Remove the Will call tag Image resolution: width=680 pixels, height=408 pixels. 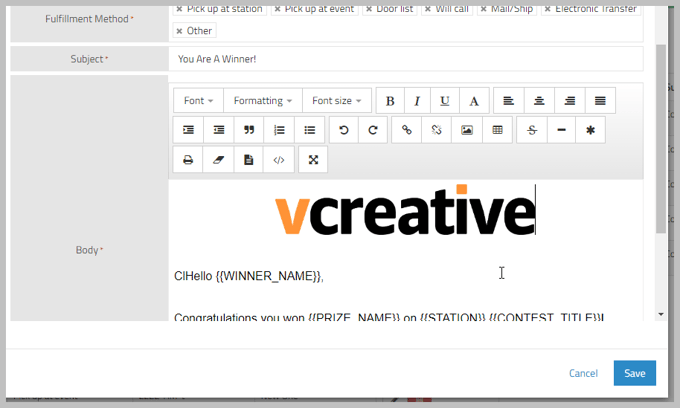pos(428,9)
